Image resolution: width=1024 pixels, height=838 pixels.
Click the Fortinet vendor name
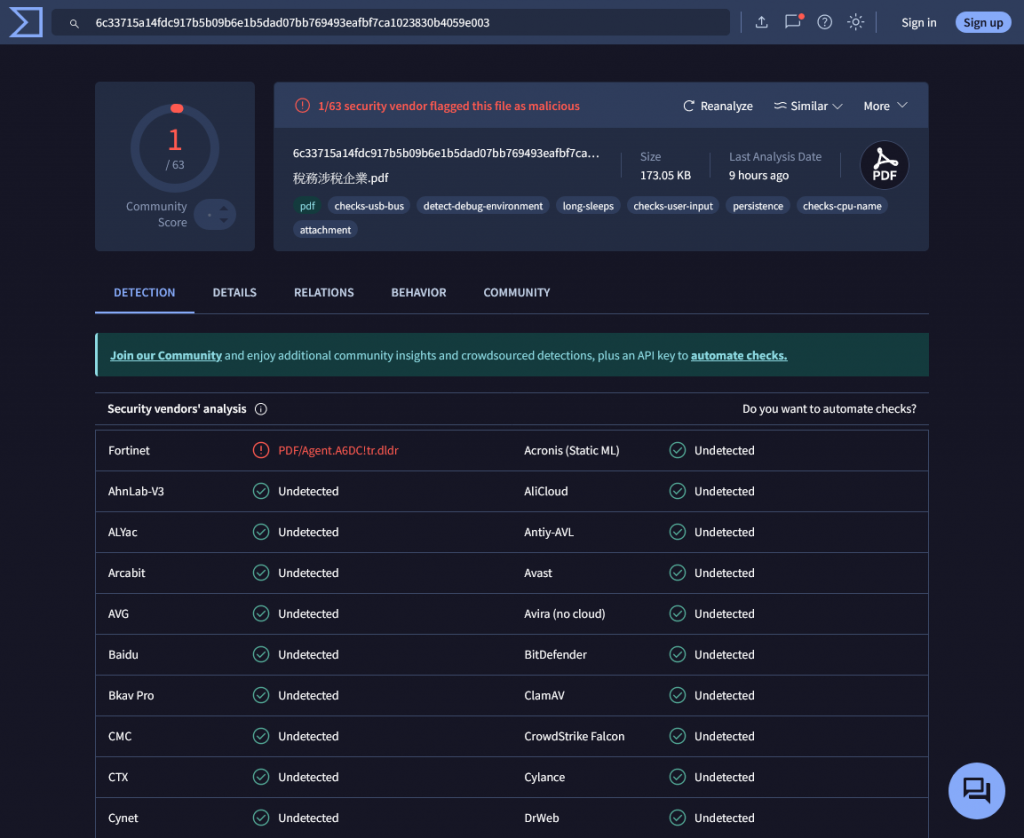pos(129,450)
